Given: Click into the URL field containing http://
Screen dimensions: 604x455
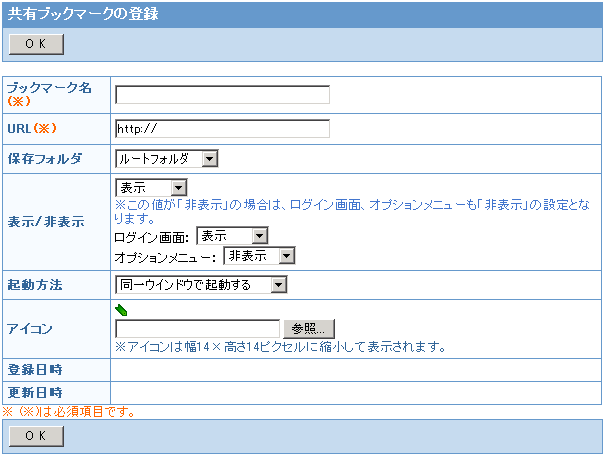Looking at the screenshot, I should click(222, 129).
